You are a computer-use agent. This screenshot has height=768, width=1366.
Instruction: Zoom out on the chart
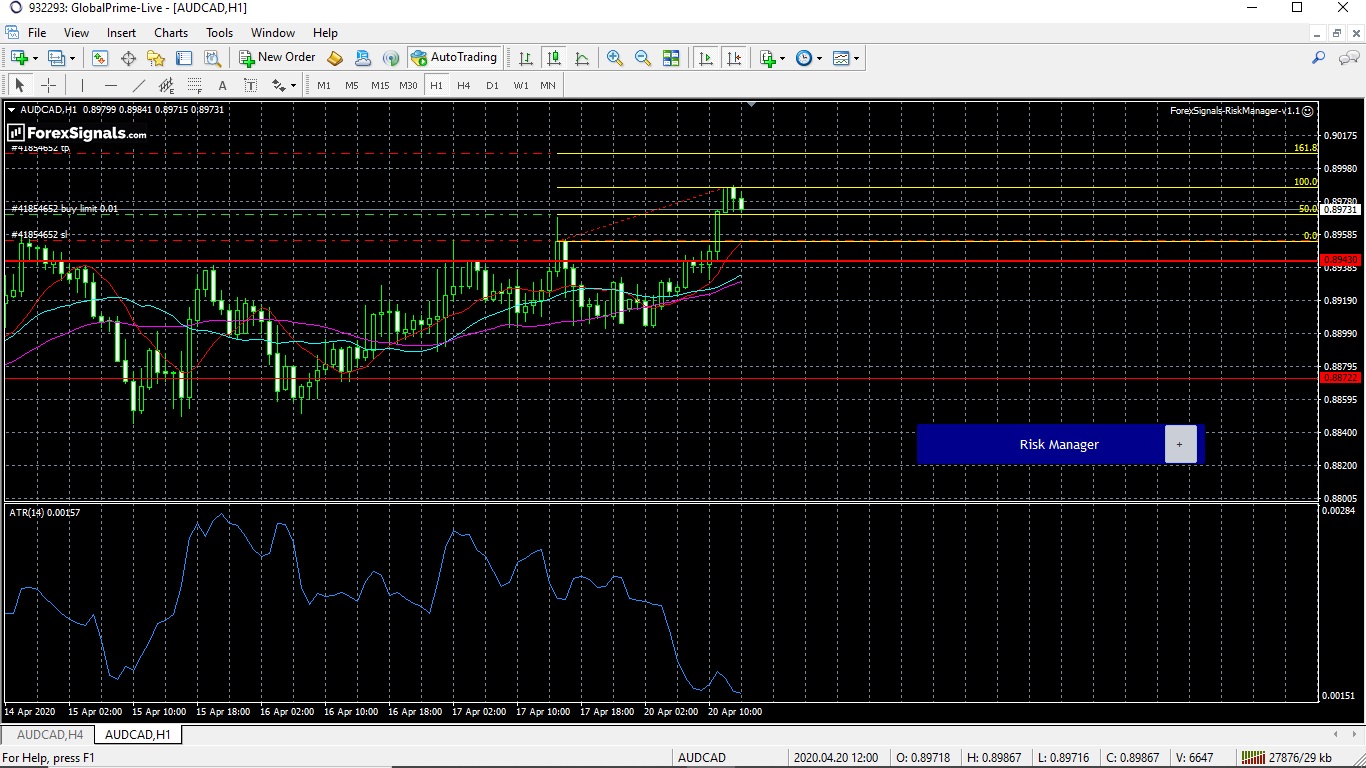pos(643,58)
